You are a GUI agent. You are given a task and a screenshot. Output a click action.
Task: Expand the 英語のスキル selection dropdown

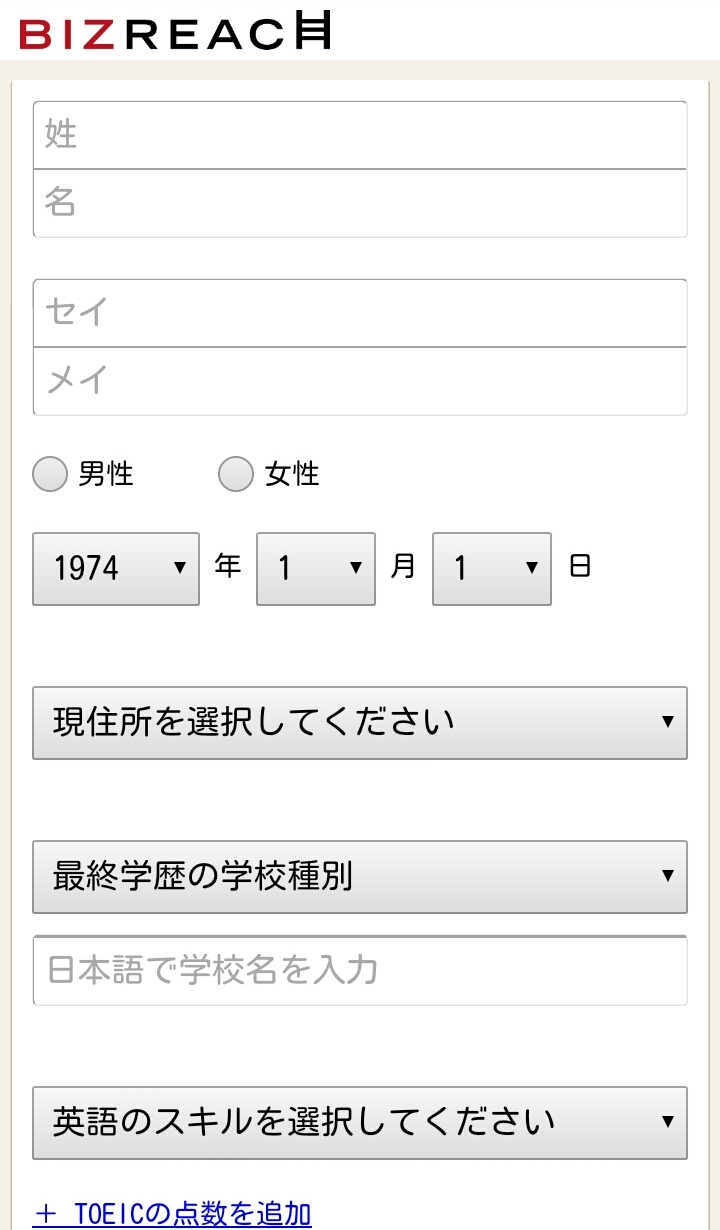pos(359,1123)
